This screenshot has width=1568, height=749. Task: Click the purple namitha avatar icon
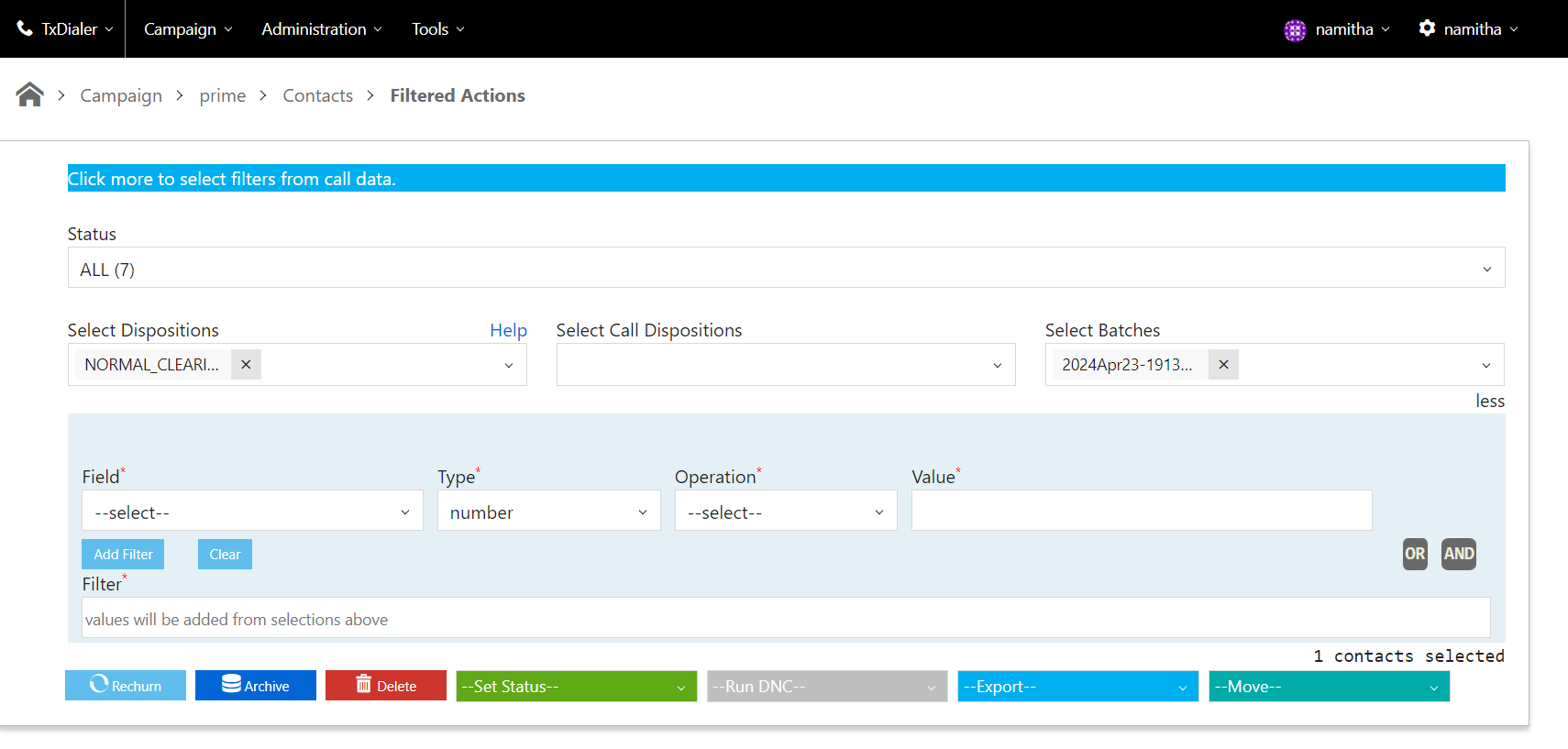tap(1295, 30)
